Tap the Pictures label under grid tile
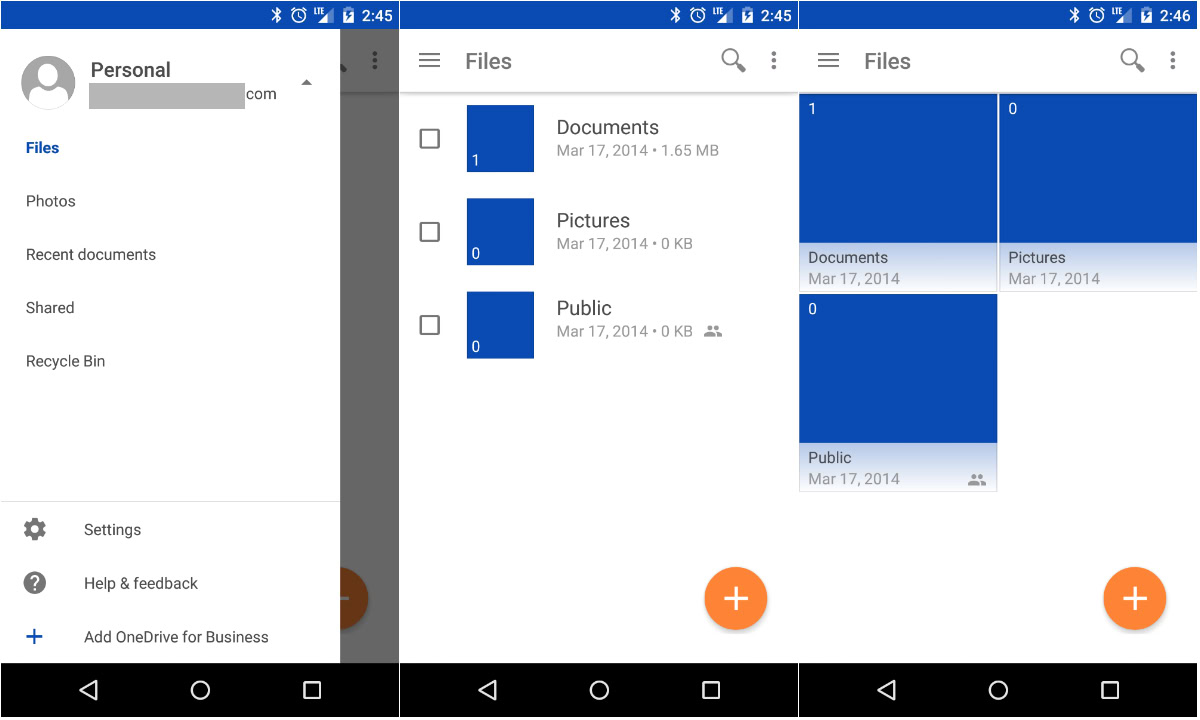 1037,258
